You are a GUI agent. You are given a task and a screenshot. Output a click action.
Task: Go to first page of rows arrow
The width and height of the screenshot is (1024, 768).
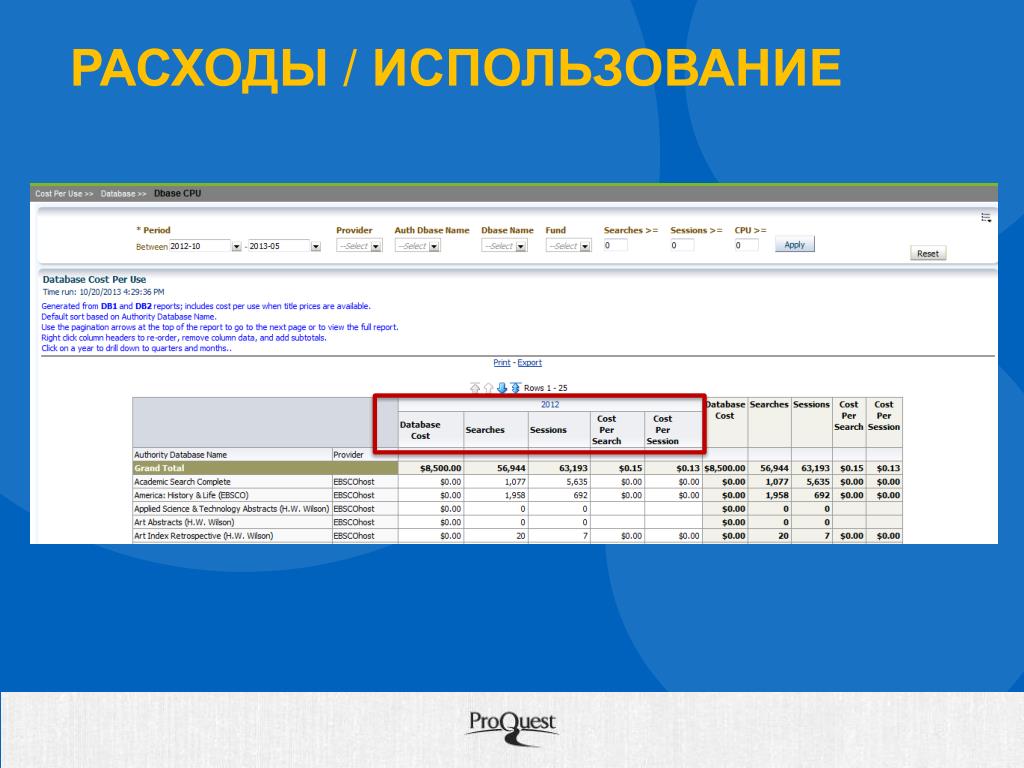475,388
